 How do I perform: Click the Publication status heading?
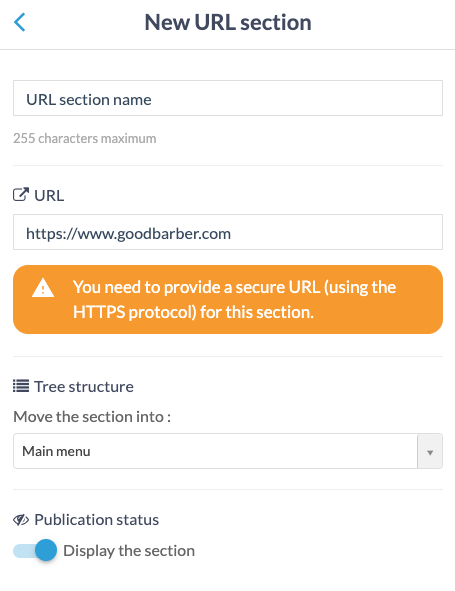[x=97, y=520]
